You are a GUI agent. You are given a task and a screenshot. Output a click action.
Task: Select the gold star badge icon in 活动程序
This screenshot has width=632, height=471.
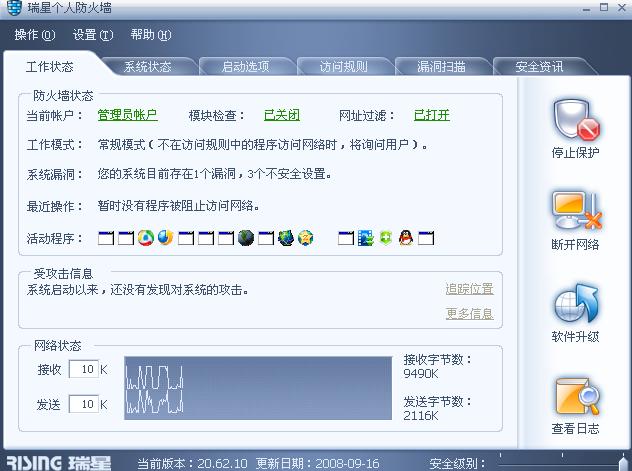point(306,238)
